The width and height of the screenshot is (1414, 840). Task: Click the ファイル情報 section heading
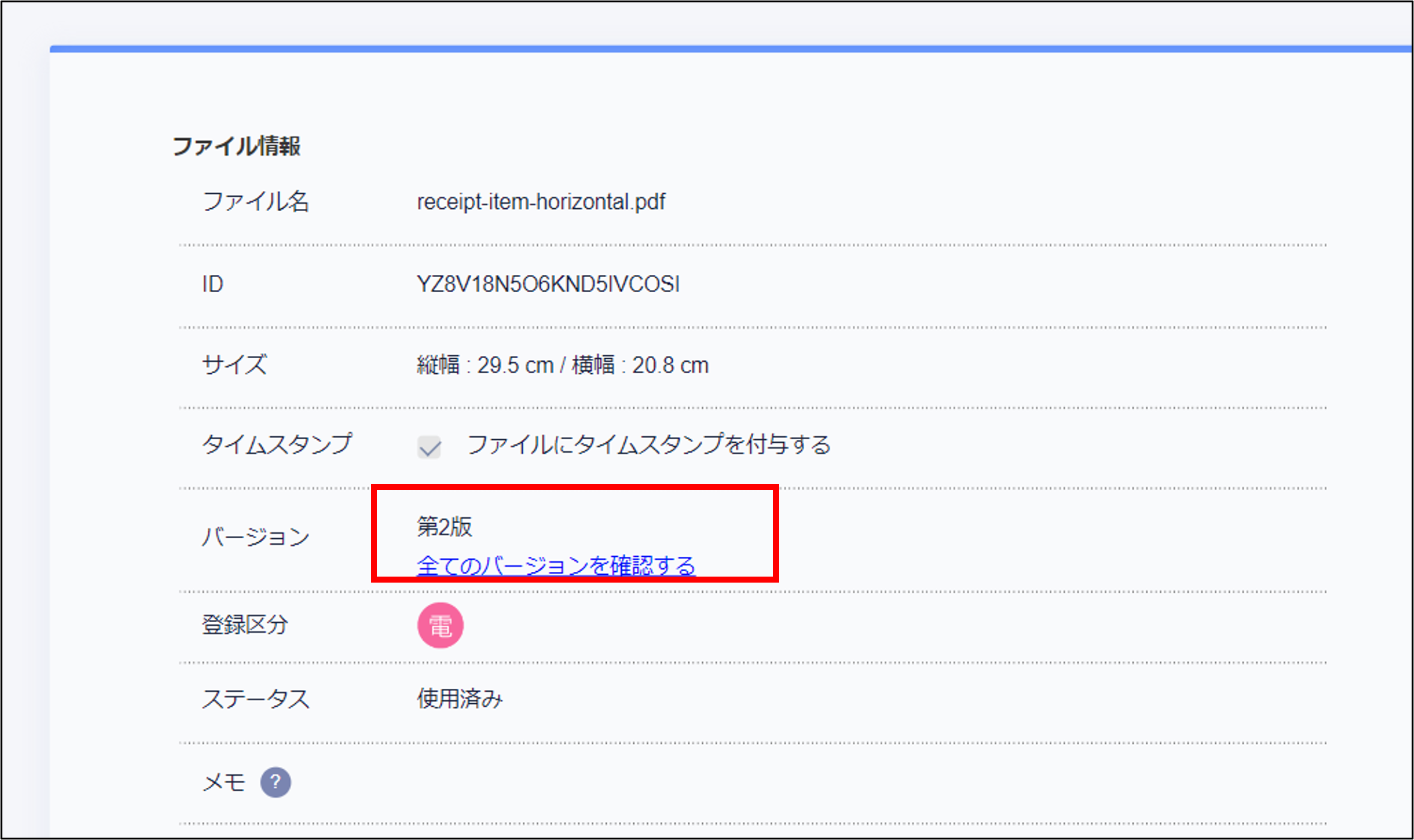pos(236,146)
